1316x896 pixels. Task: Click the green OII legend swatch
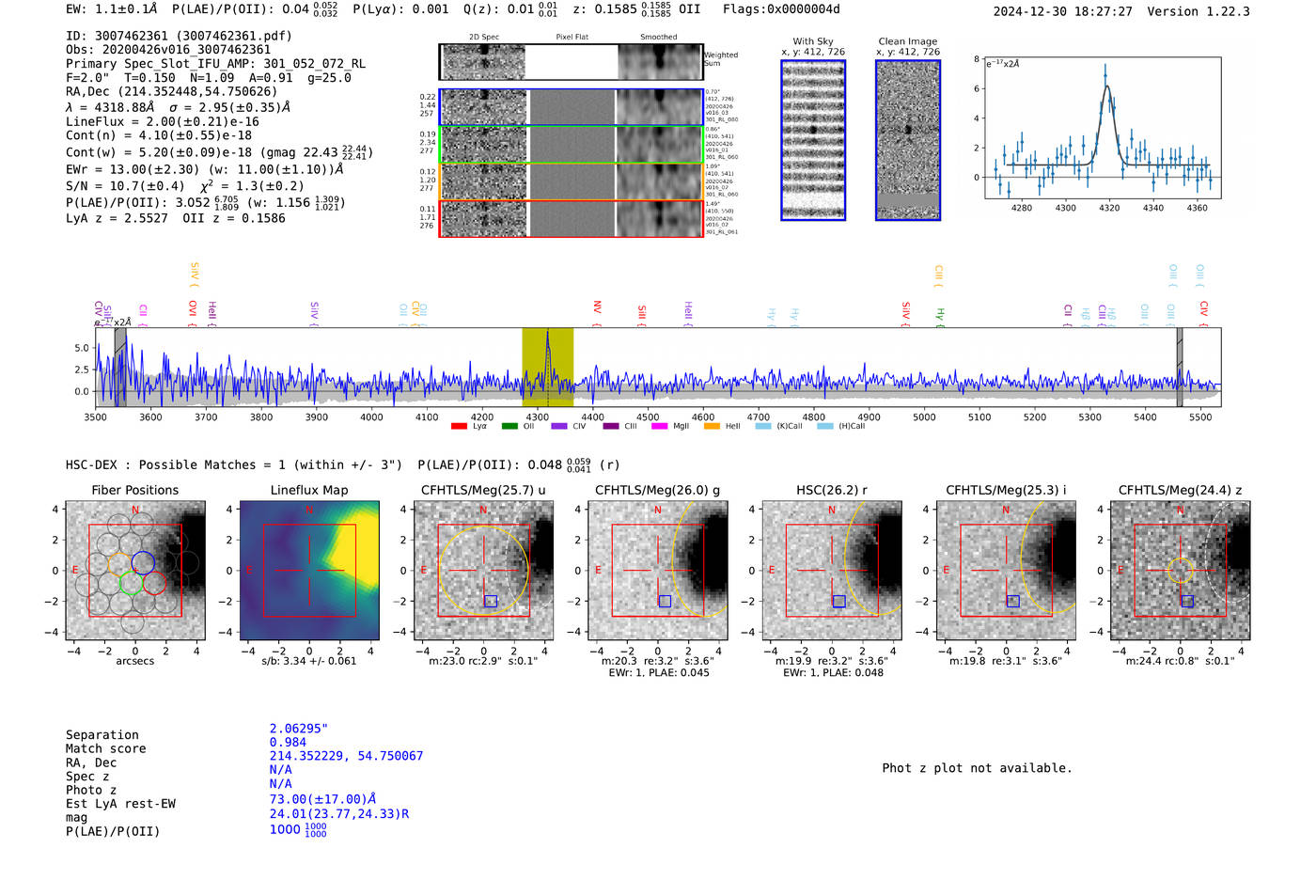[x=509, y=427]
